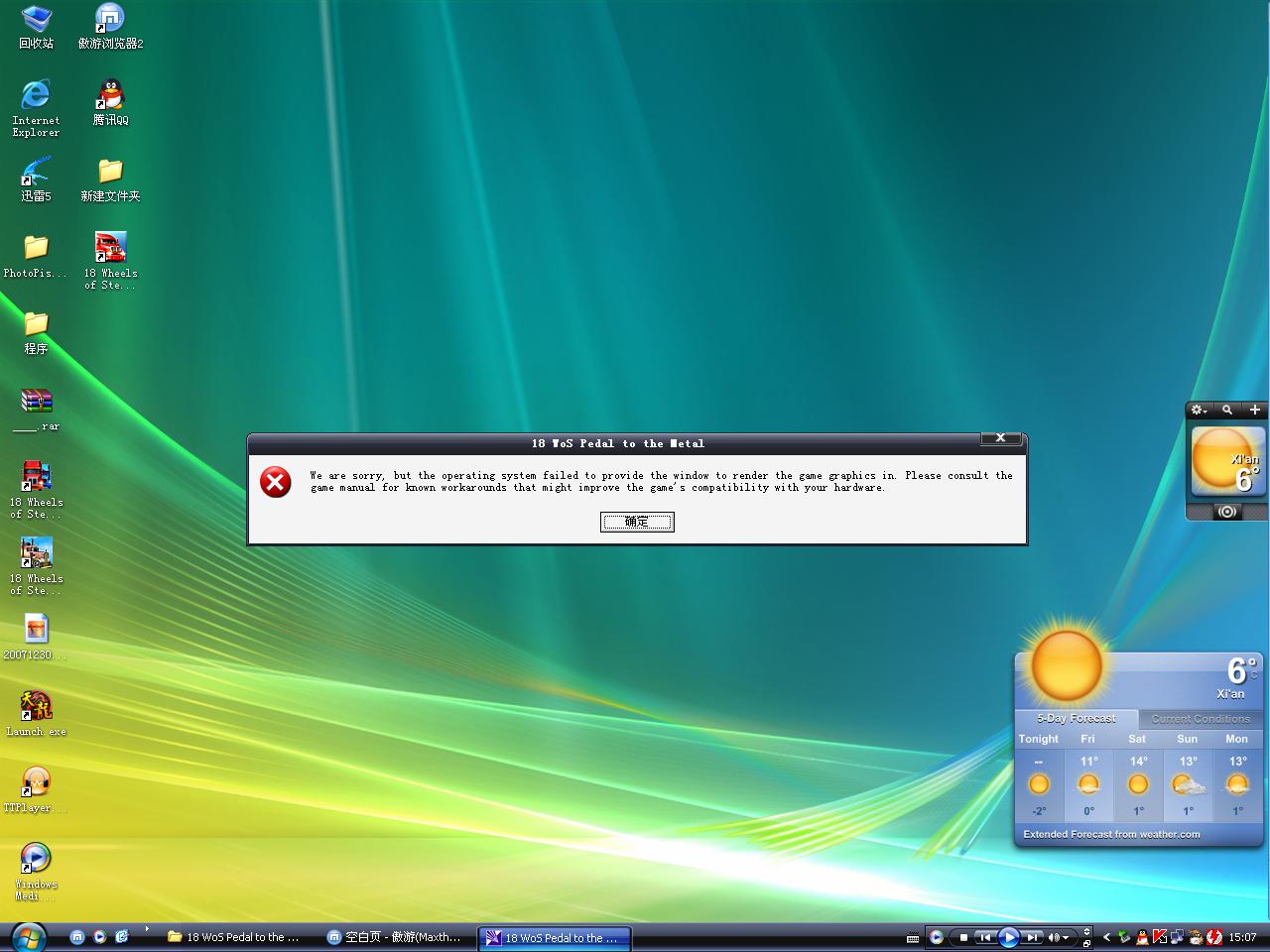Click the keyboard icon on the taskbar
Screen dimensions: 1270x952
[913, 938]
